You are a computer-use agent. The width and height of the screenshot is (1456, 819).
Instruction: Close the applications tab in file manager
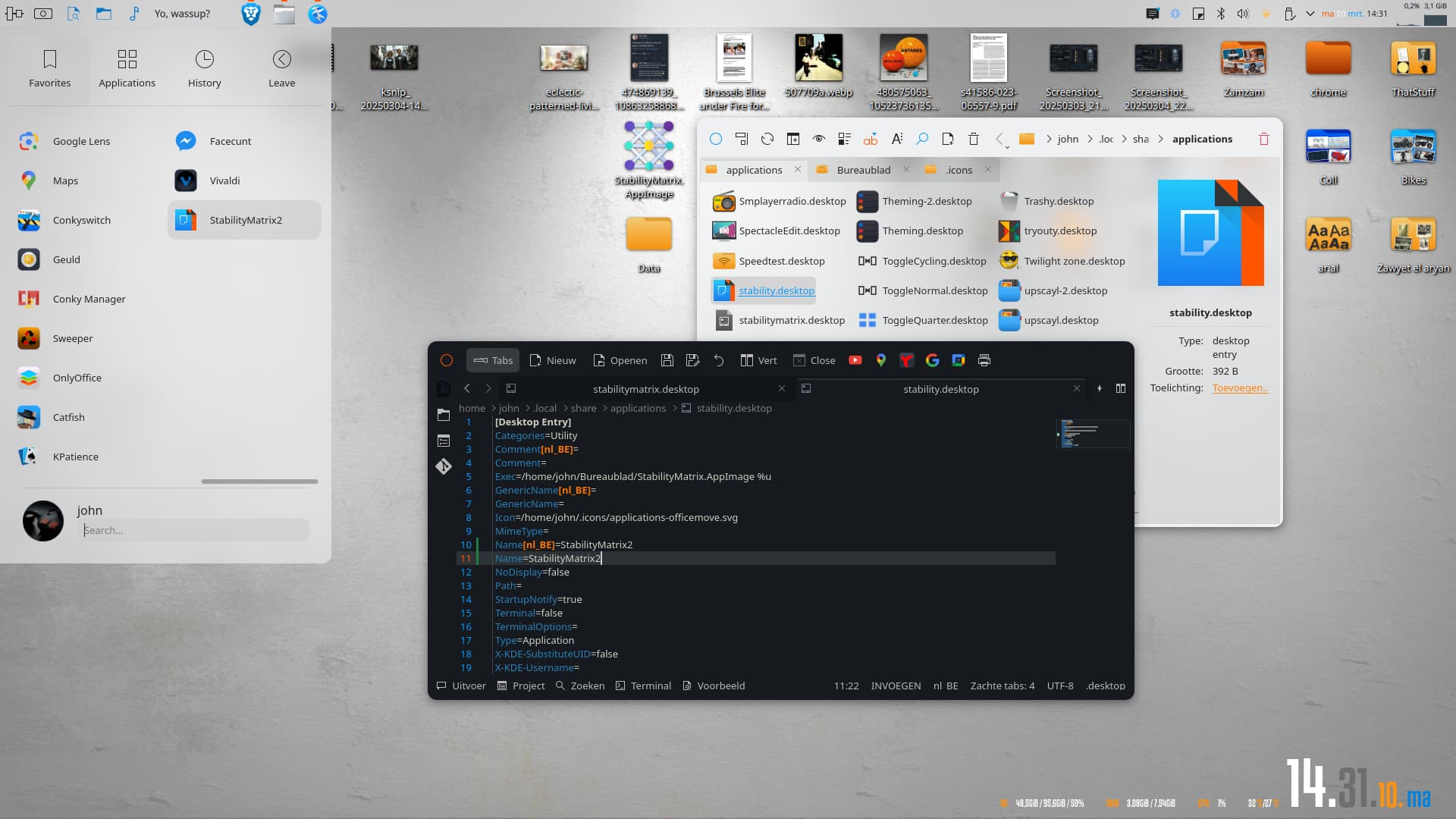click(x=798, y=169)
